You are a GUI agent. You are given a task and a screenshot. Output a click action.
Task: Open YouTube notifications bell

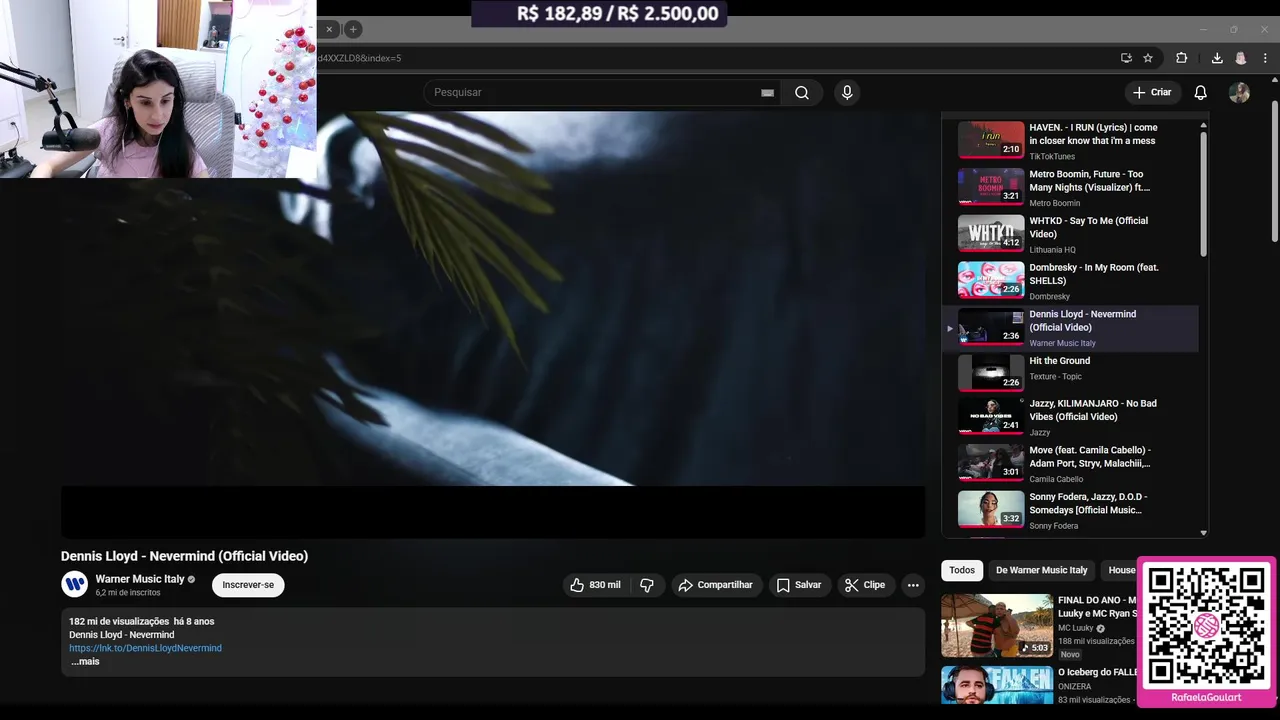point(1200,92)
